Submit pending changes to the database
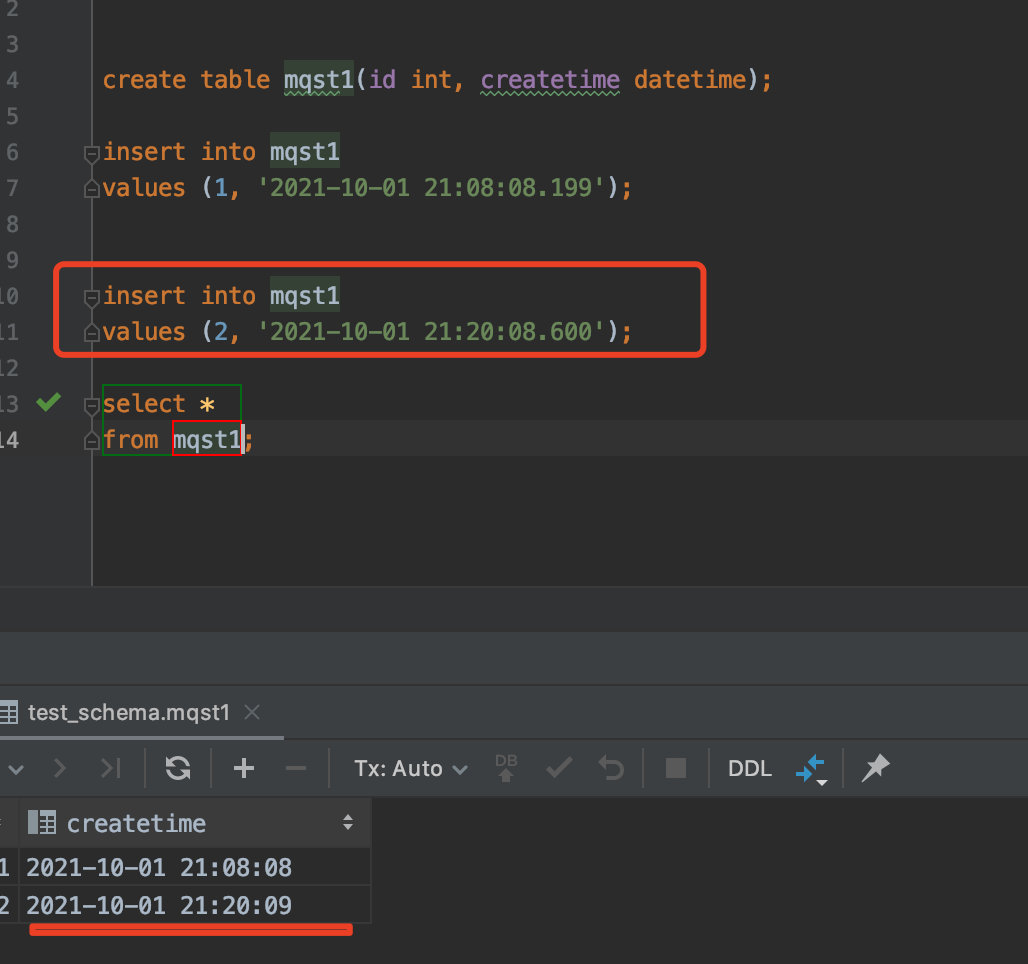The image size is (1028, 964). pyautogui.click(x=506, y=768)
